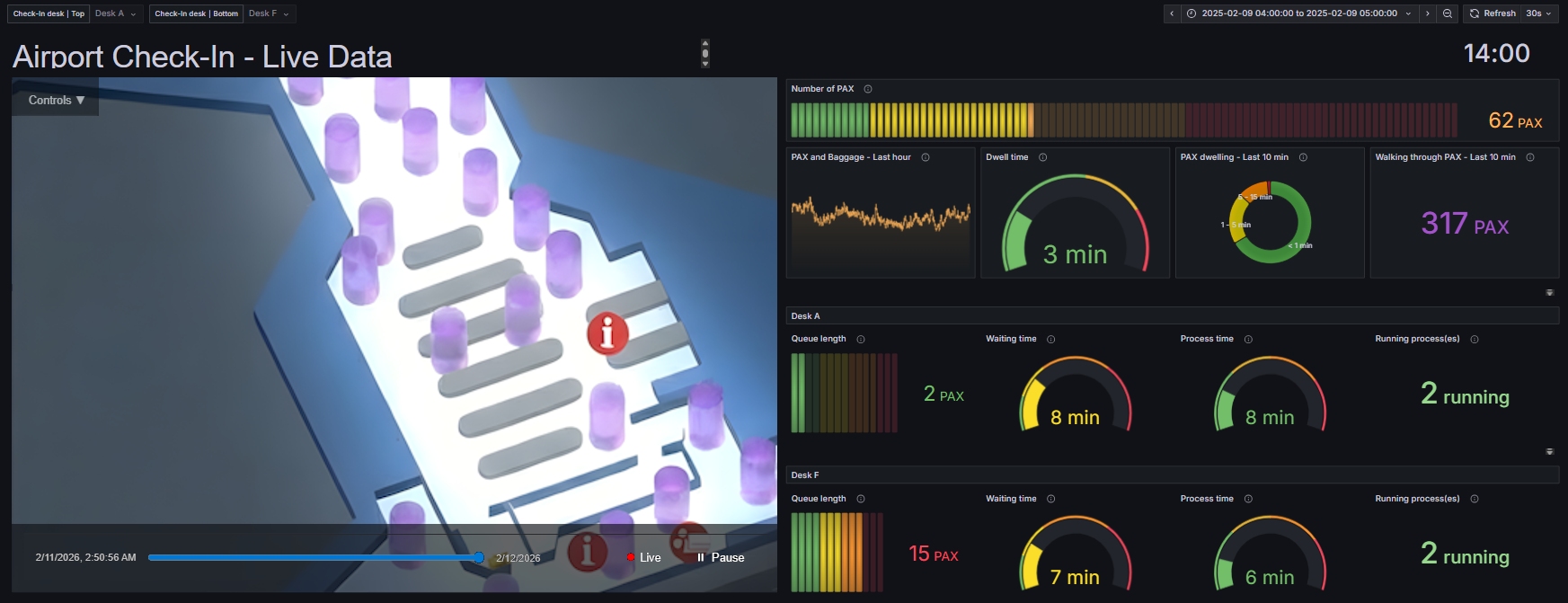Click the Desk F Waiting time gauge

click(x=1076, y=554)
